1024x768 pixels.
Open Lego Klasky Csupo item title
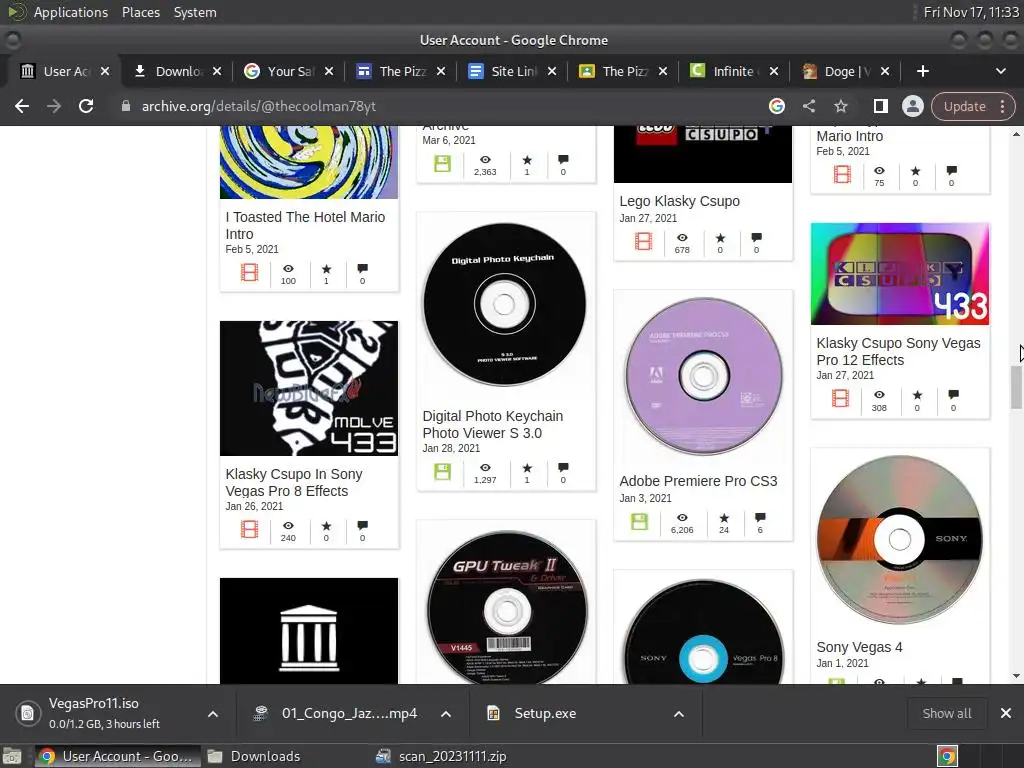pyautogui.click(x=679, y=201)
